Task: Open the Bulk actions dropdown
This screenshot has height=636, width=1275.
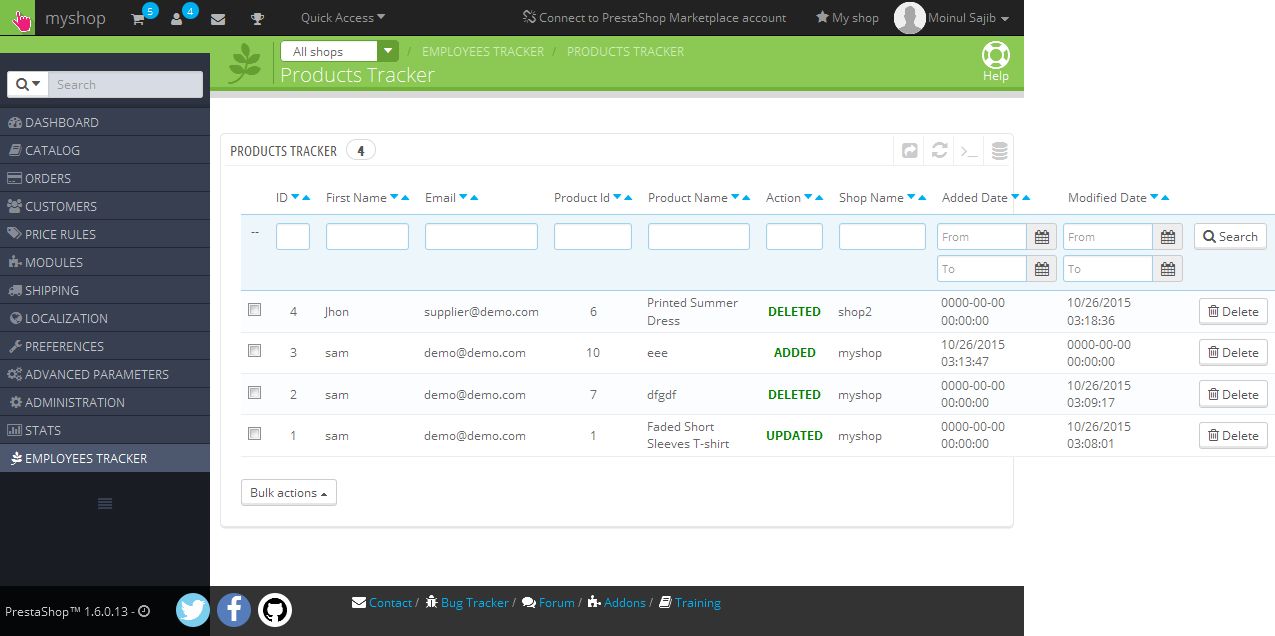Action: pyautogui.click(x=289, y=493)
